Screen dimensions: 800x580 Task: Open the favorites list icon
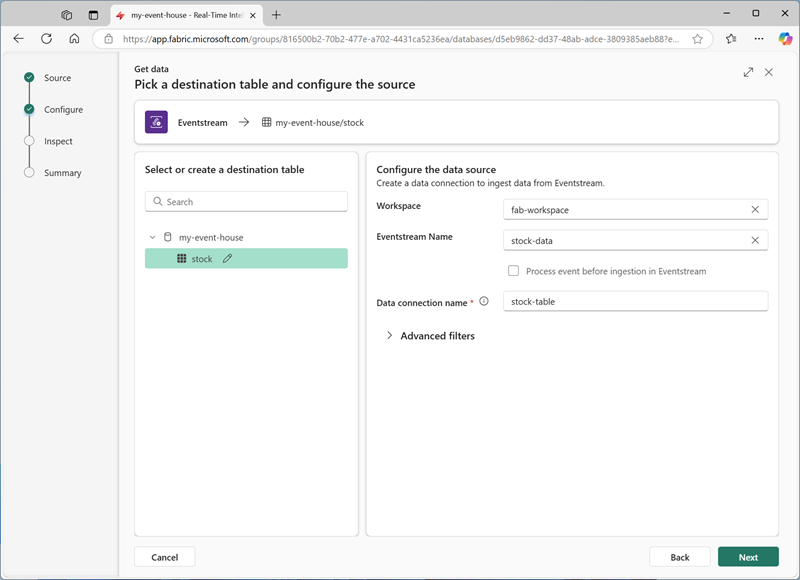tap(731, 39)
